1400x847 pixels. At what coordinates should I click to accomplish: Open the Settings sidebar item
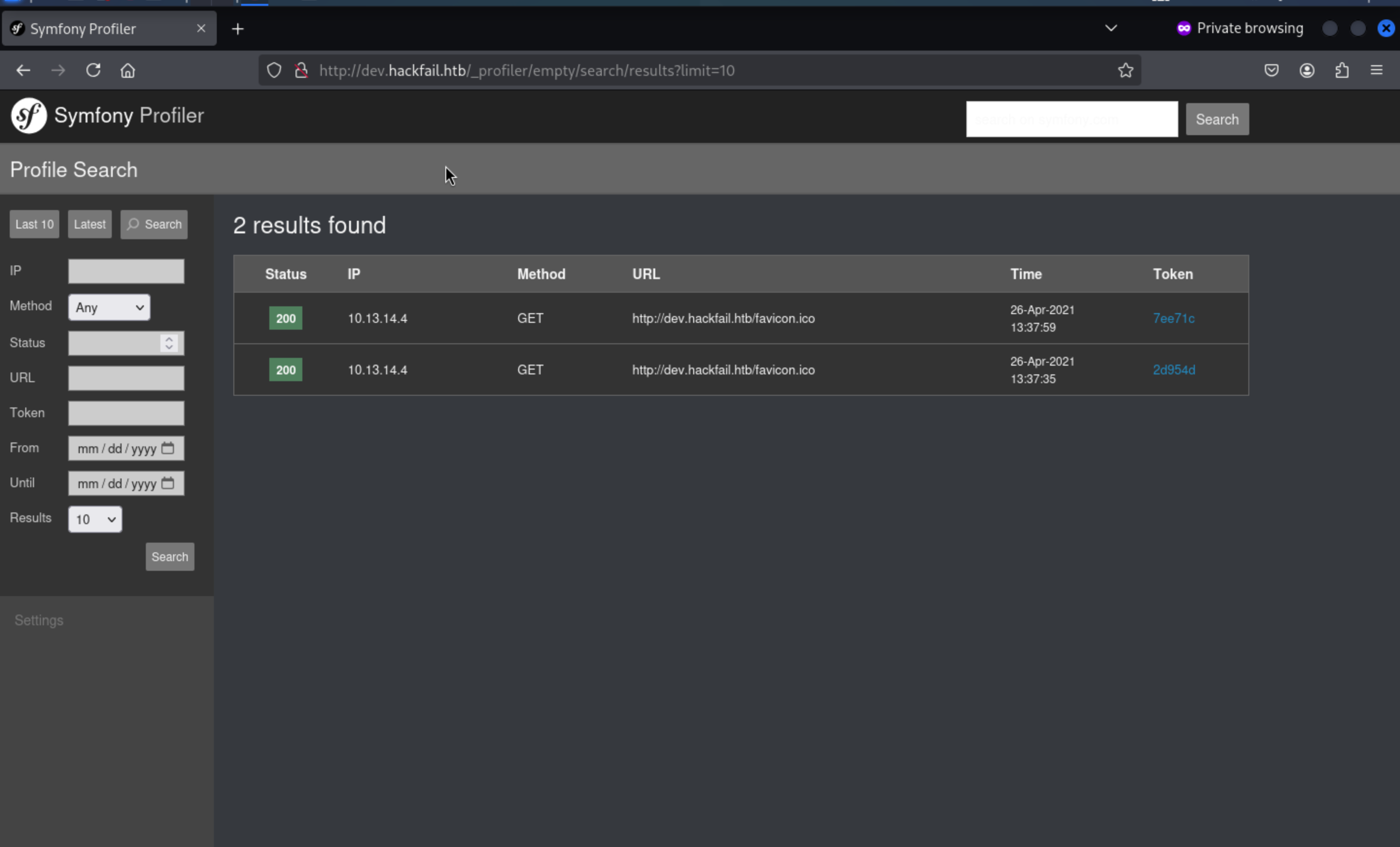[39, 620]
